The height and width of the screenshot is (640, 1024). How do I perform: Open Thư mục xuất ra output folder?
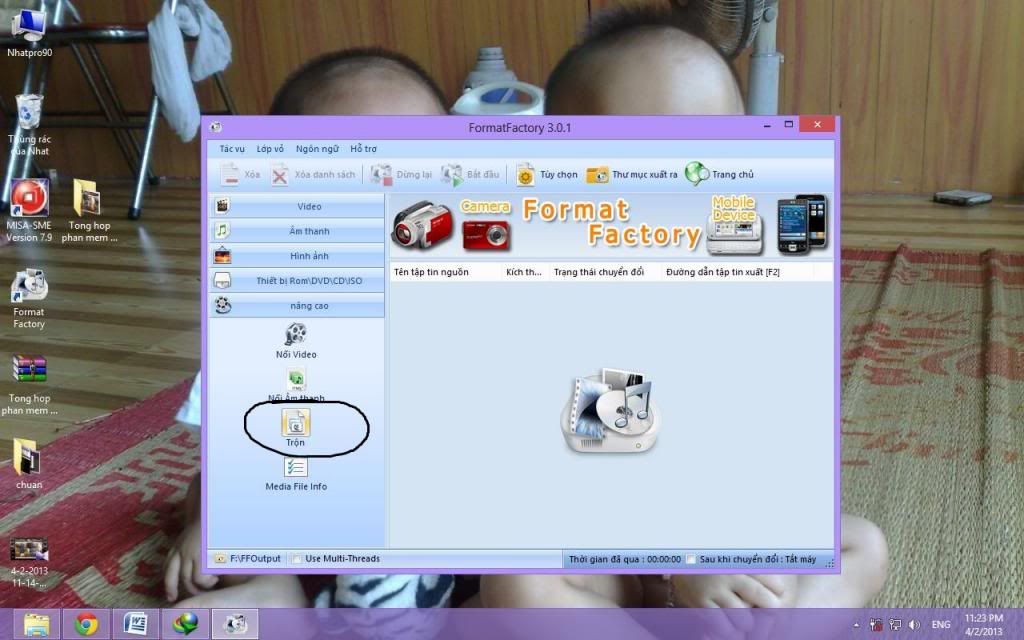(x=632, y=174)
